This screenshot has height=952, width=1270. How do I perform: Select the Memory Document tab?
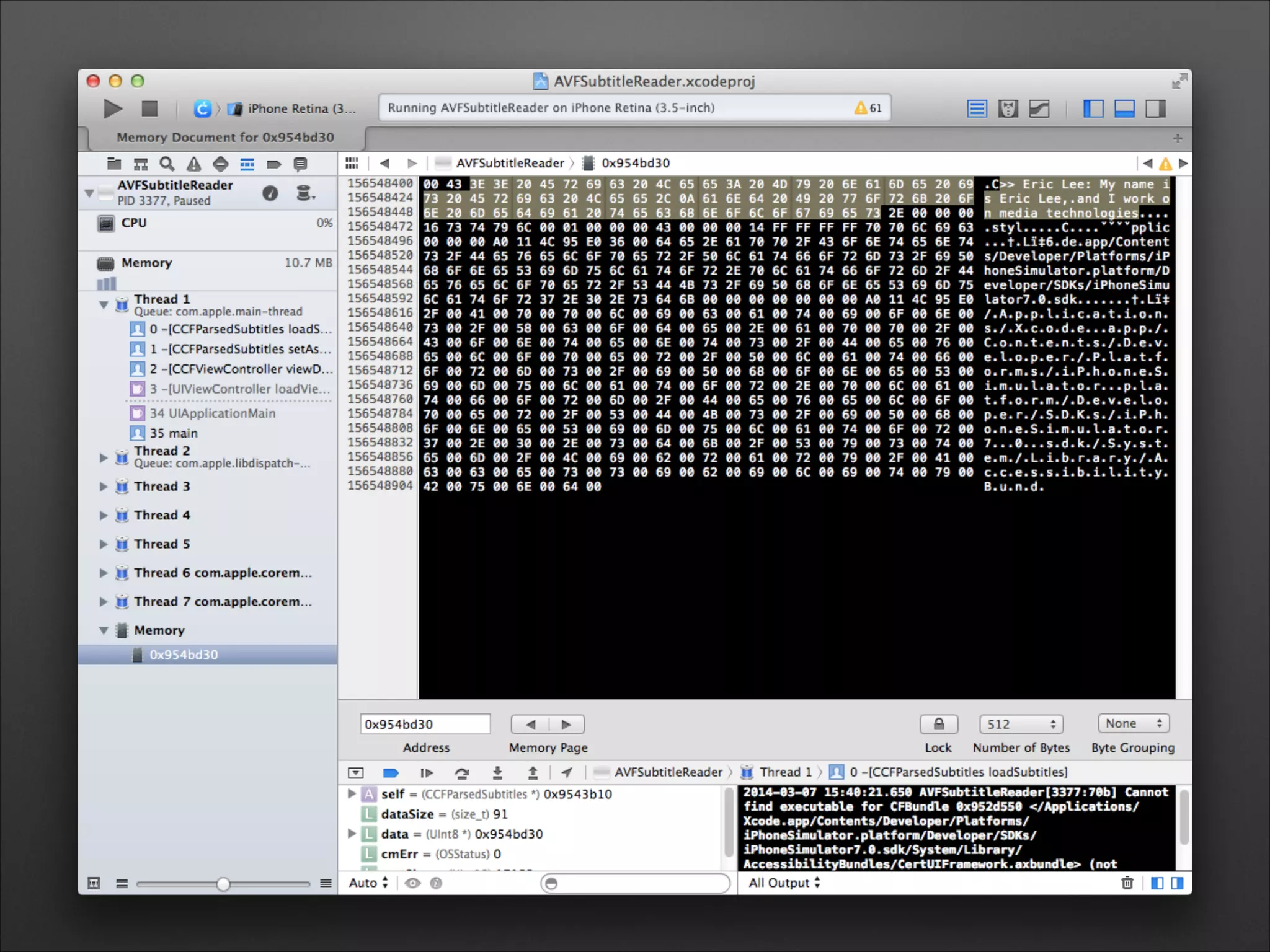(225, 138)
